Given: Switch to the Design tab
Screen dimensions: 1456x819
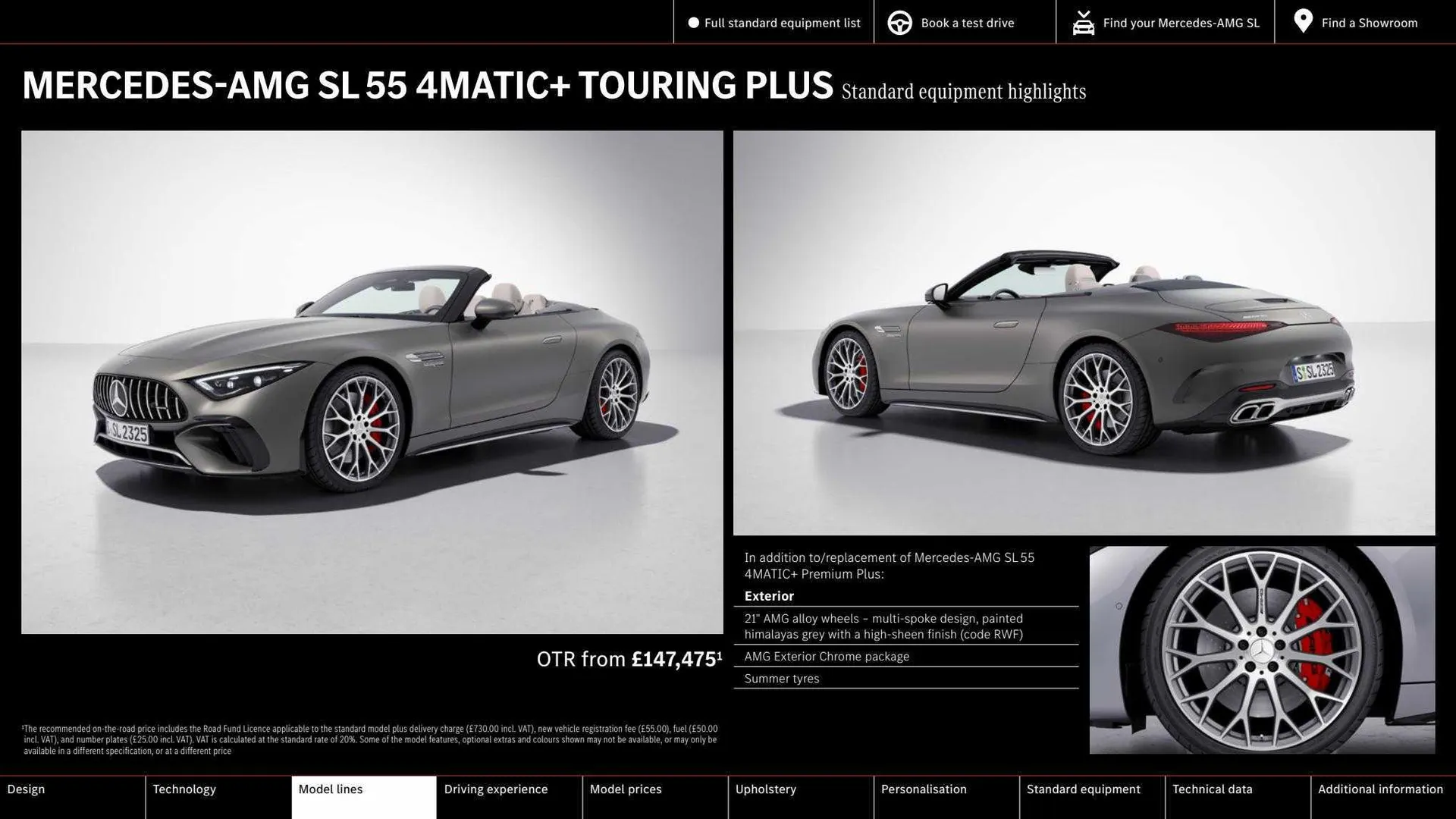Looking at the screenshot, I should [x=27, y=789].
